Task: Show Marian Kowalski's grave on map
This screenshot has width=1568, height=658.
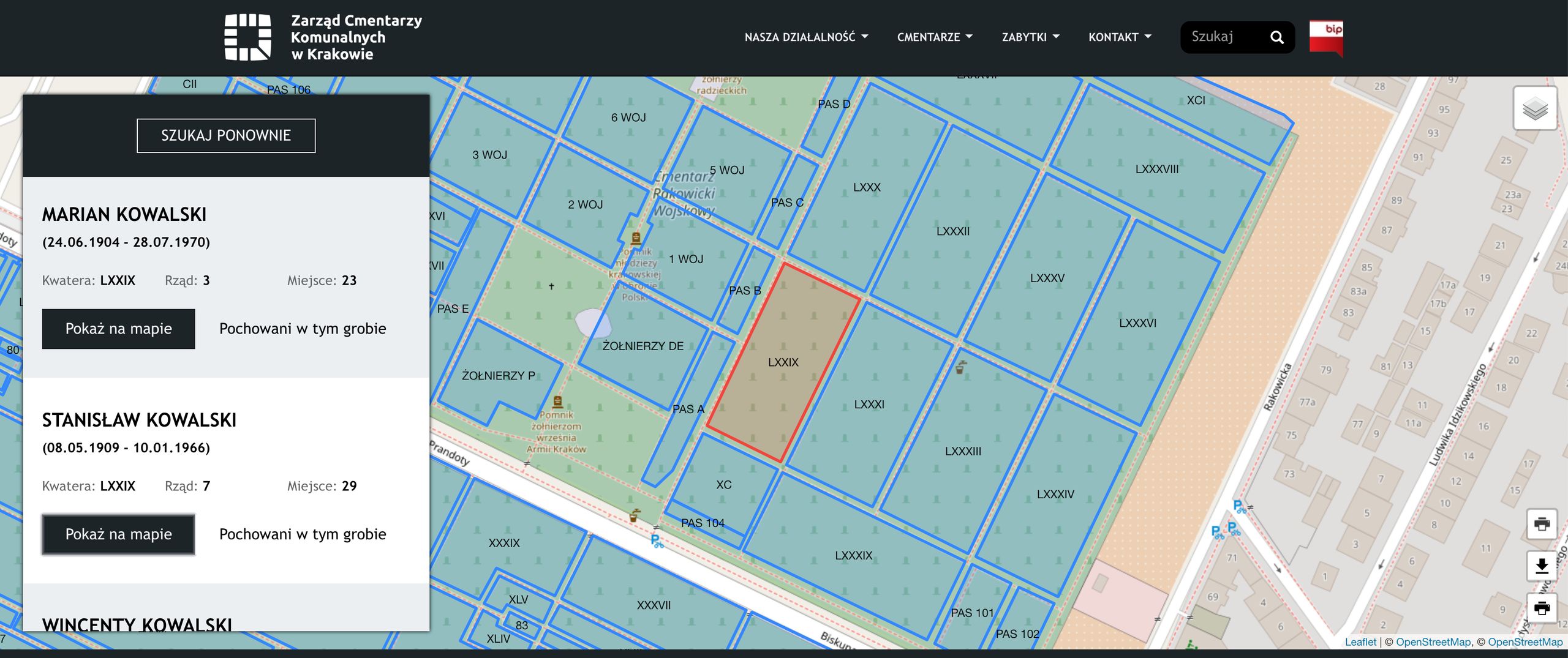Action: coord(119,329)
